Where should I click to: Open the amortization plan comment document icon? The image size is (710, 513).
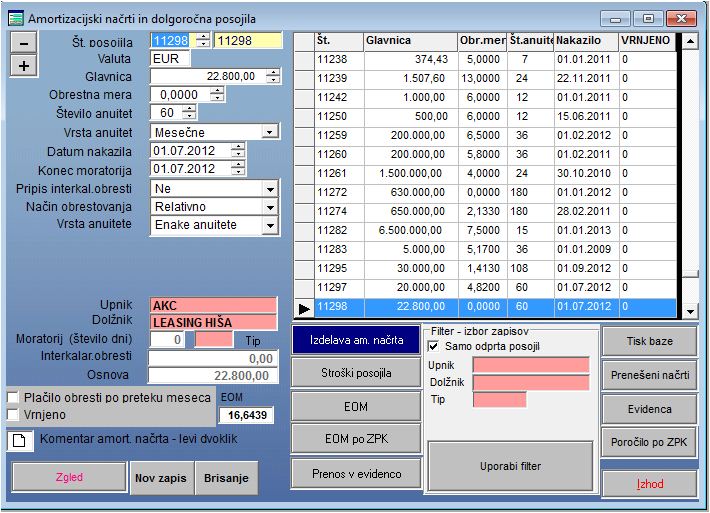click(x=17, y=440)
